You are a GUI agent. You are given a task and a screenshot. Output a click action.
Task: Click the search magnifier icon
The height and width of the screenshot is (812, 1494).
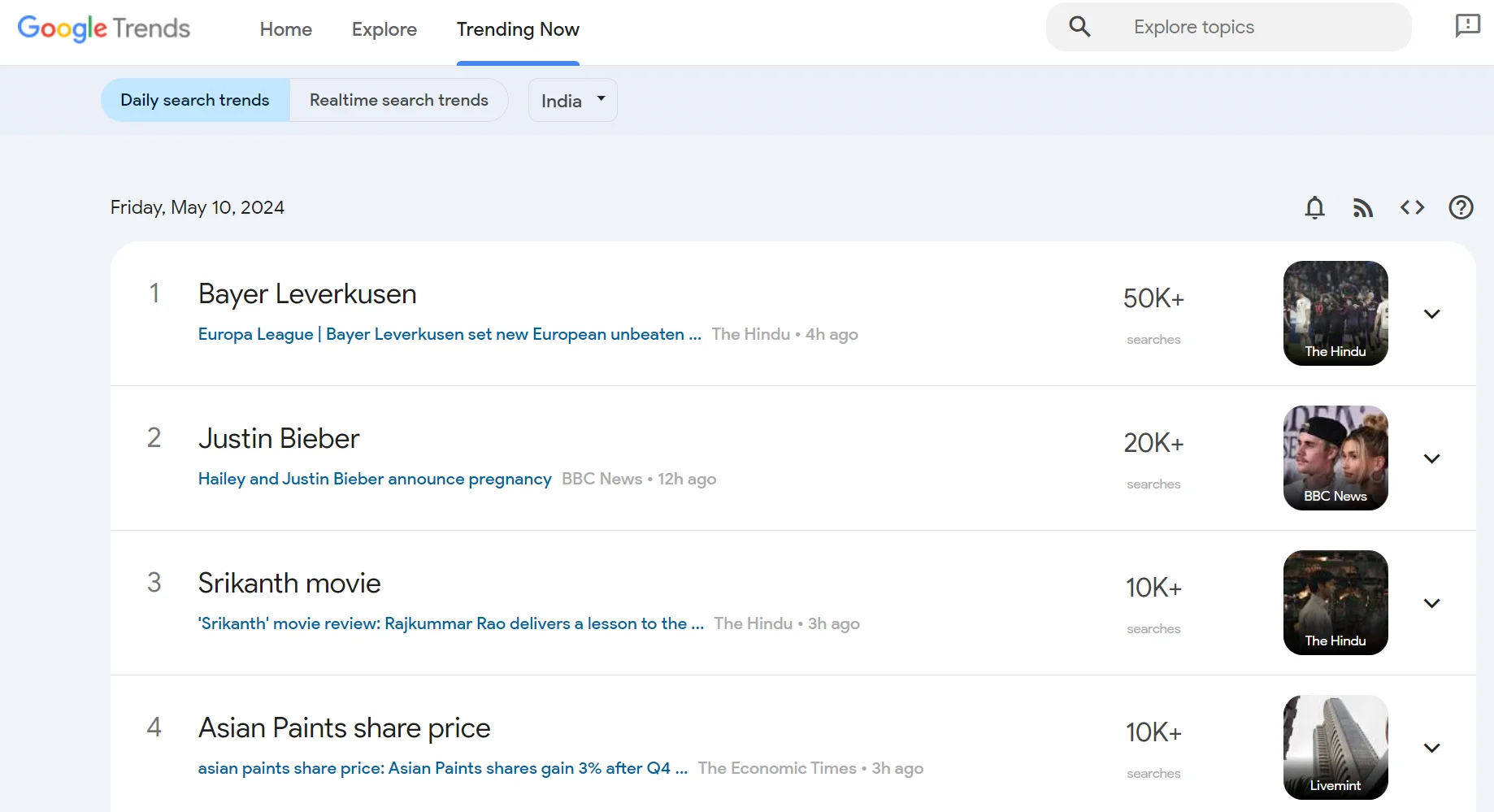click(1079, 27)
